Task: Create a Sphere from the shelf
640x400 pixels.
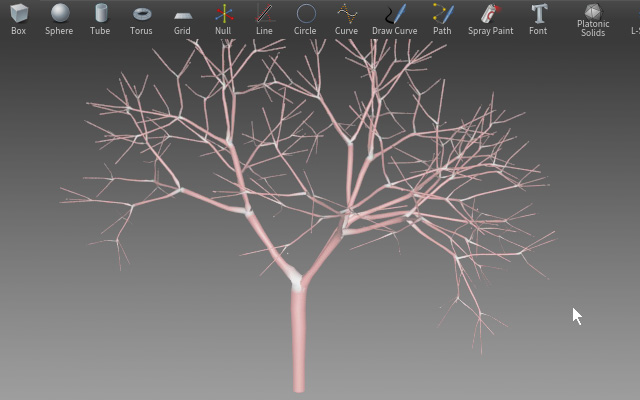Action: click(59, 19)
